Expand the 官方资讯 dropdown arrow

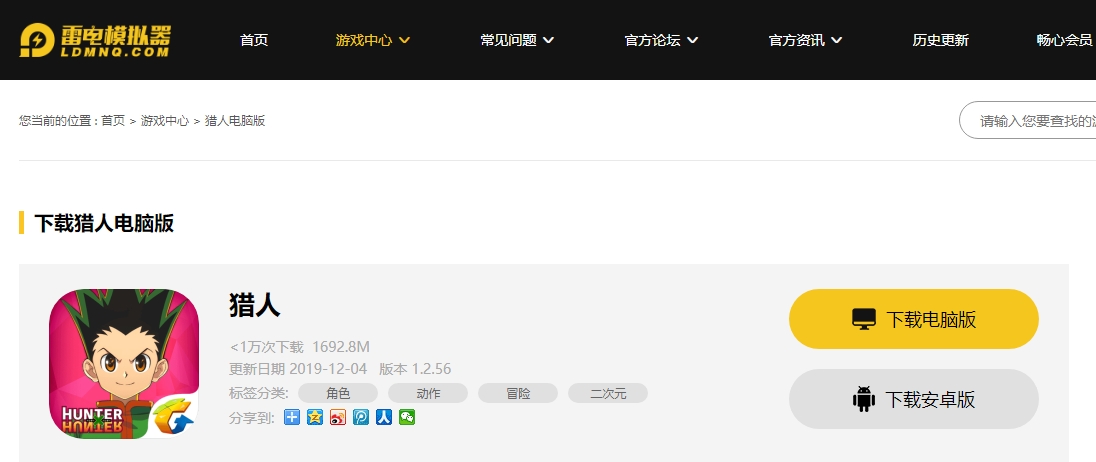tap(836, 41)
